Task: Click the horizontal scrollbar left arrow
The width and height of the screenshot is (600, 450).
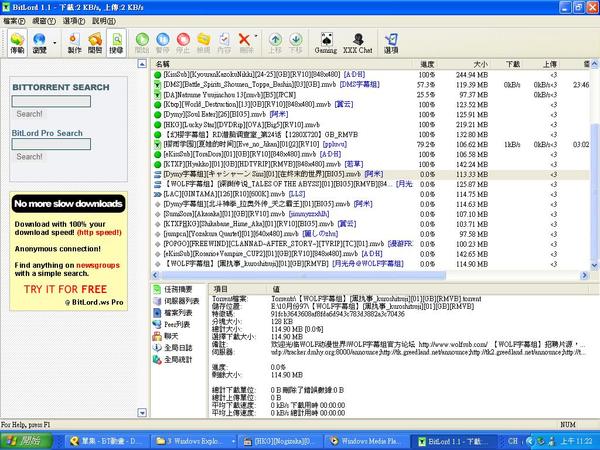Action: click(x=155, y=275)
